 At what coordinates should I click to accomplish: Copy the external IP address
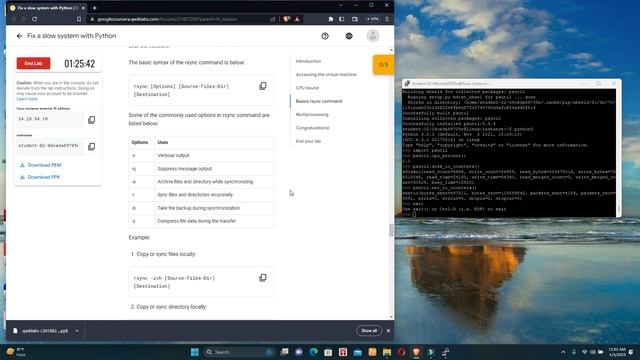91,120
